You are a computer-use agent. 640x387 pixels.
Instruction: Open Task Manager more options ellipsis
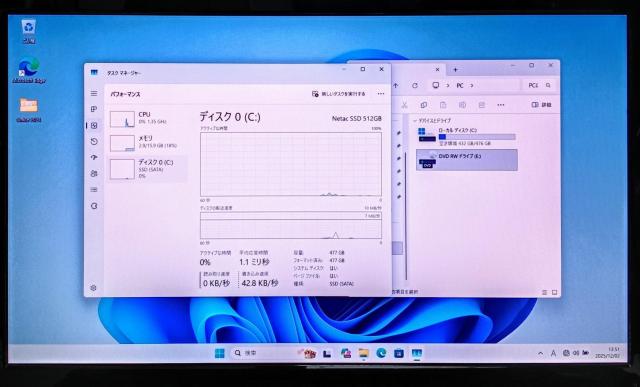coord(381,94)
